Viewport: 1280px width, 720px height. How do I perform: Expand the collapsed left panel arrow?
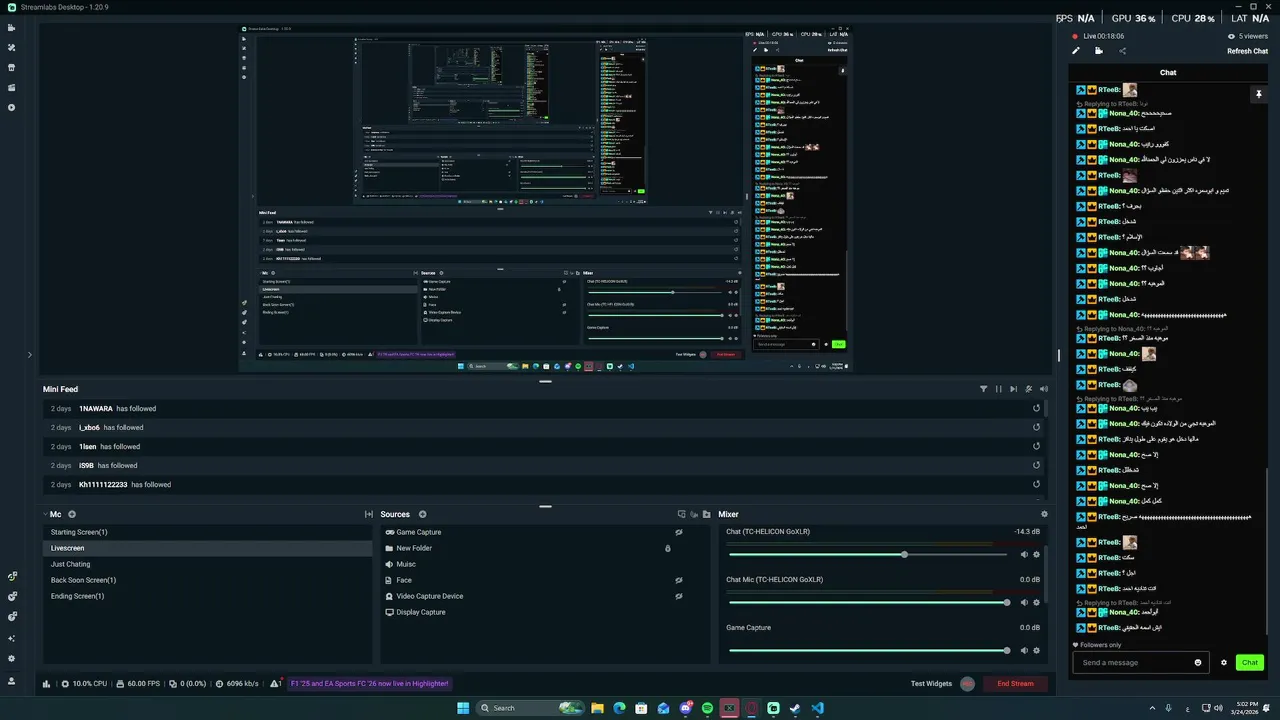pos(29,354)
